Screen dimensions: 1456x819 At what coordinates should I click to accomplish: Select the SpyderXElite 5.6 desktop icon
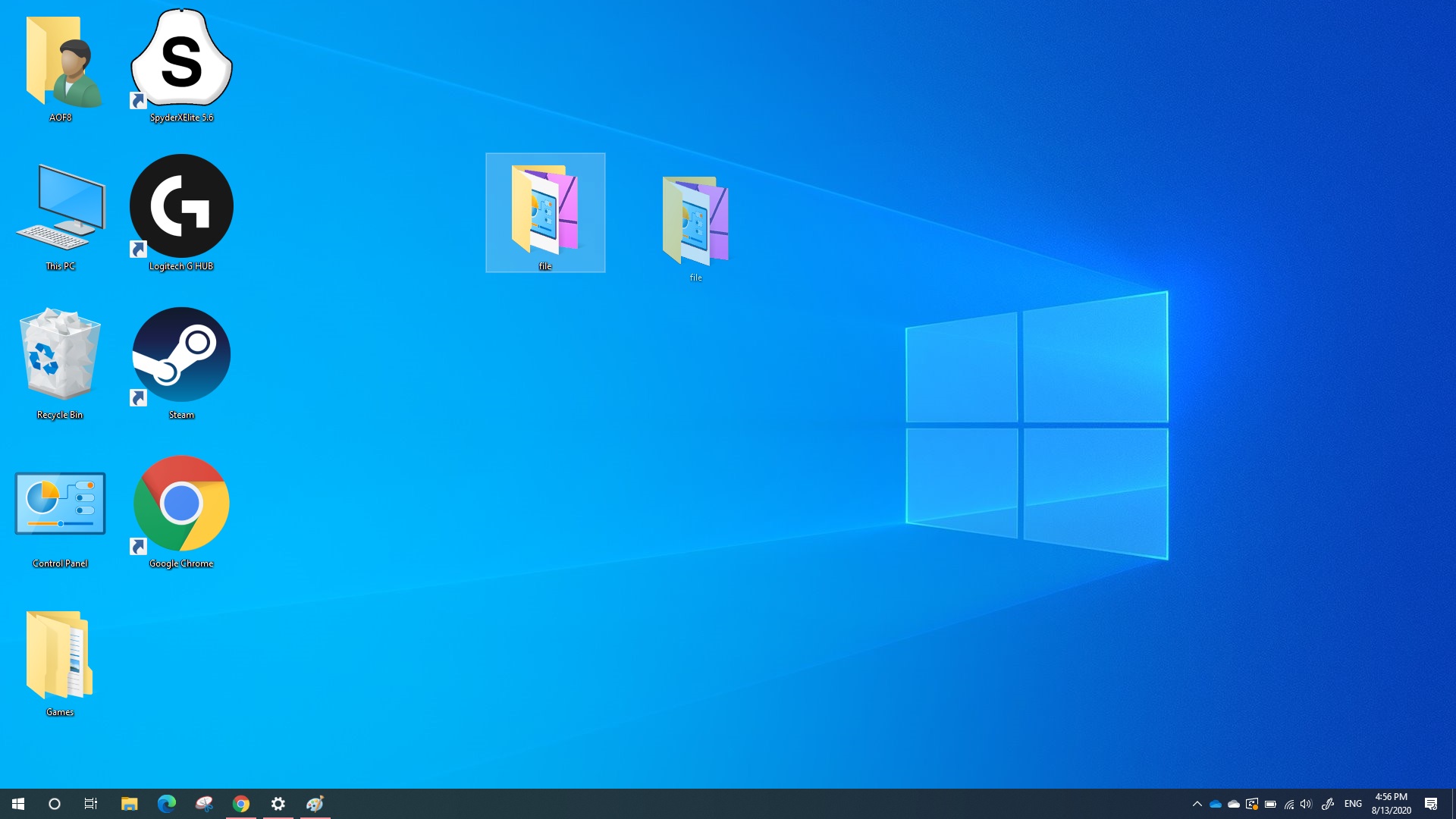point(181,59)
